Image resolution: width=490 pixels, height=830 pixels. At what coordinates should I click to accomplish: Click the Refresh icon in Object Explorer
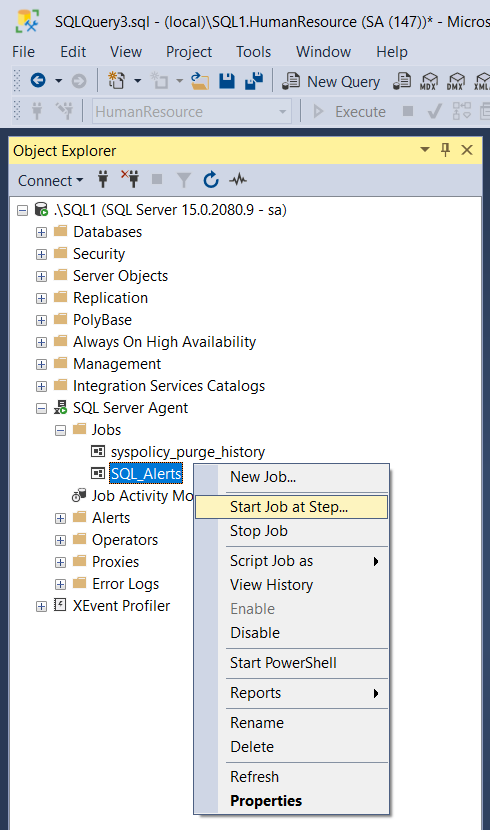[x=211, y=180]
